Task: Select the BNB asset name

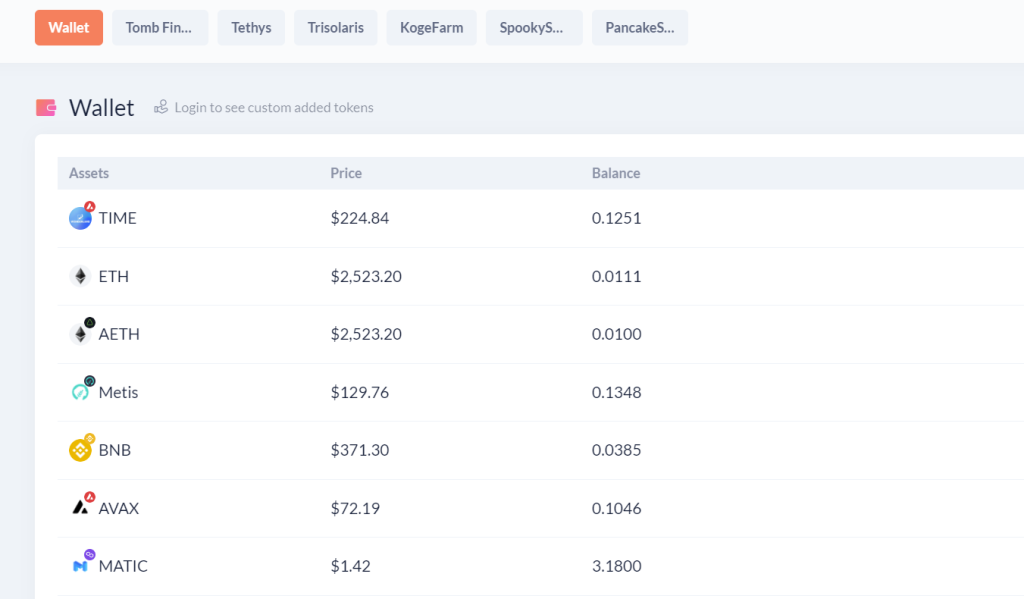Action: (115, 450)
